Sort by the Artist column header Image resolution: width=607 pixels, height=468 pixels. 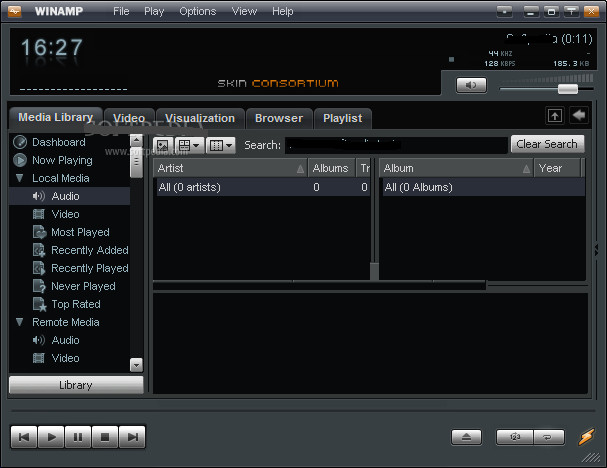pos(230,168)
